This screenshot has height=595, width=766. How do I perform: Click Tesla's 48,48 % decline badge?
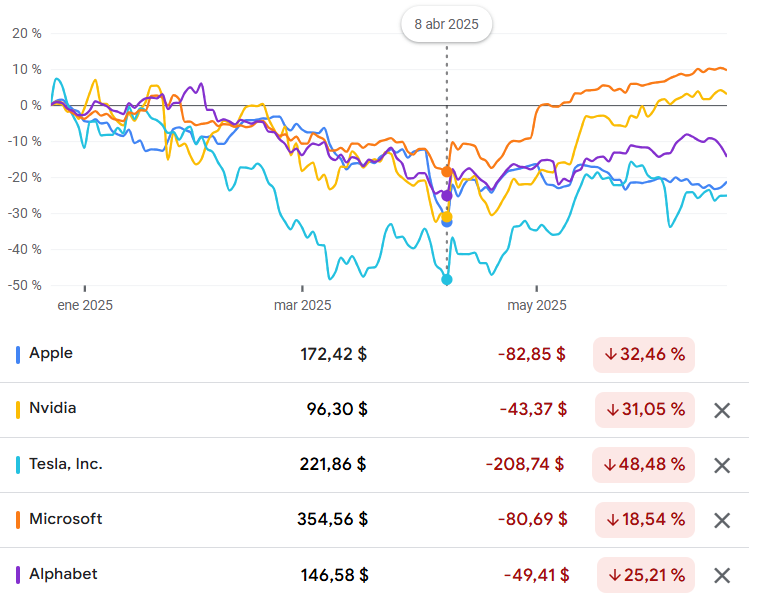point(645,465)
